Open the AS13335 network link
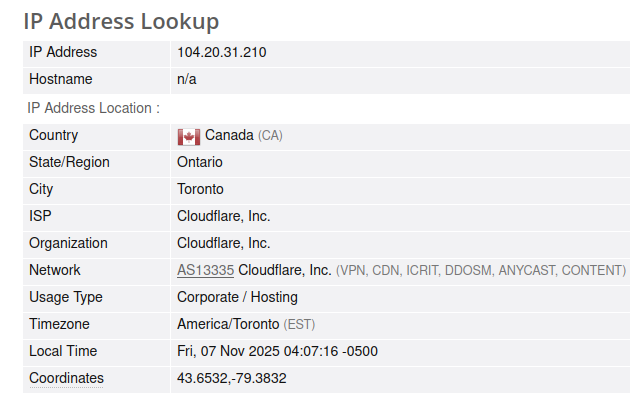This screenshot has height=400, width=630. pos(205,270)
